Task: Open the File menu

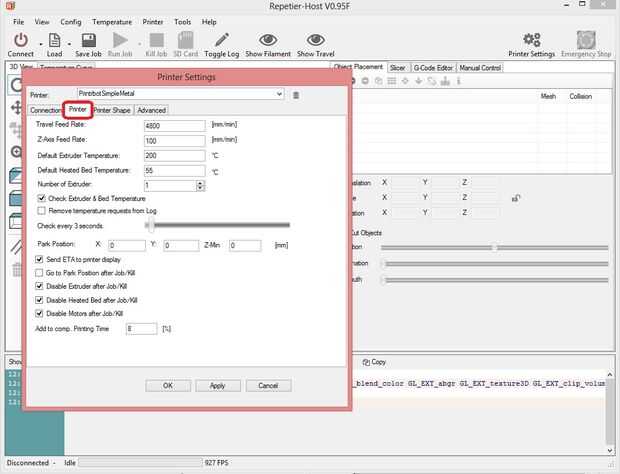Action: (18, 22)
